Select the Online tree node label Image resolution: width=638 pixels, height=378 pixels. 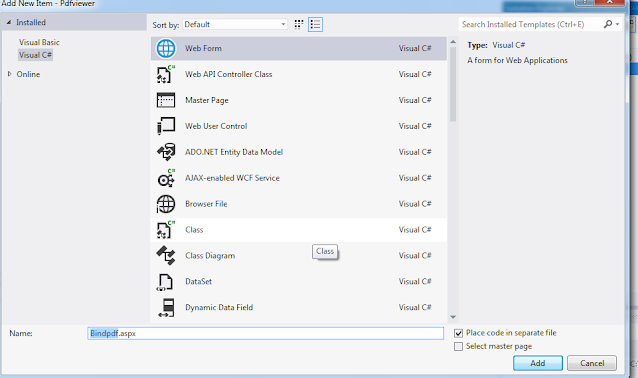pos(28,74)
